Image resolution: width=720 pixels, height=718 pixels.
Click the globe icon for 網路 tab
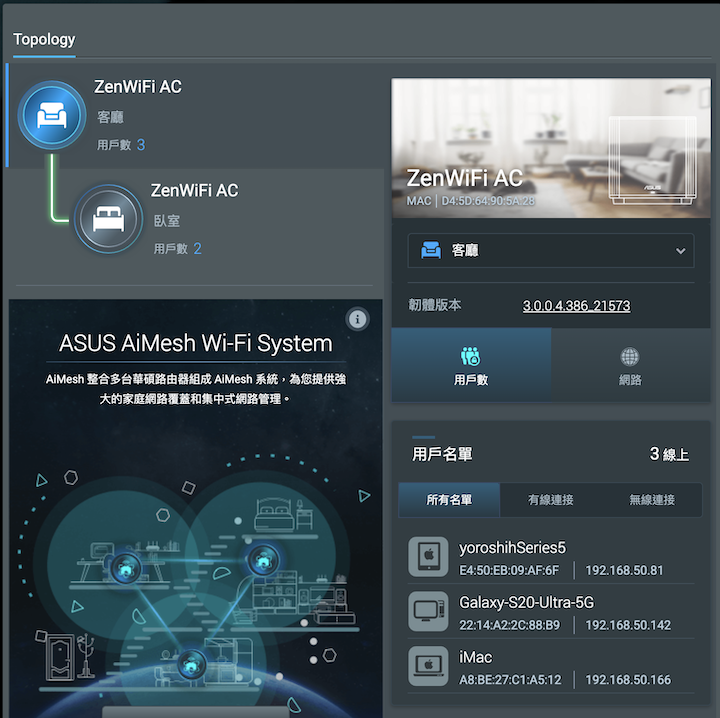[630, 356]
